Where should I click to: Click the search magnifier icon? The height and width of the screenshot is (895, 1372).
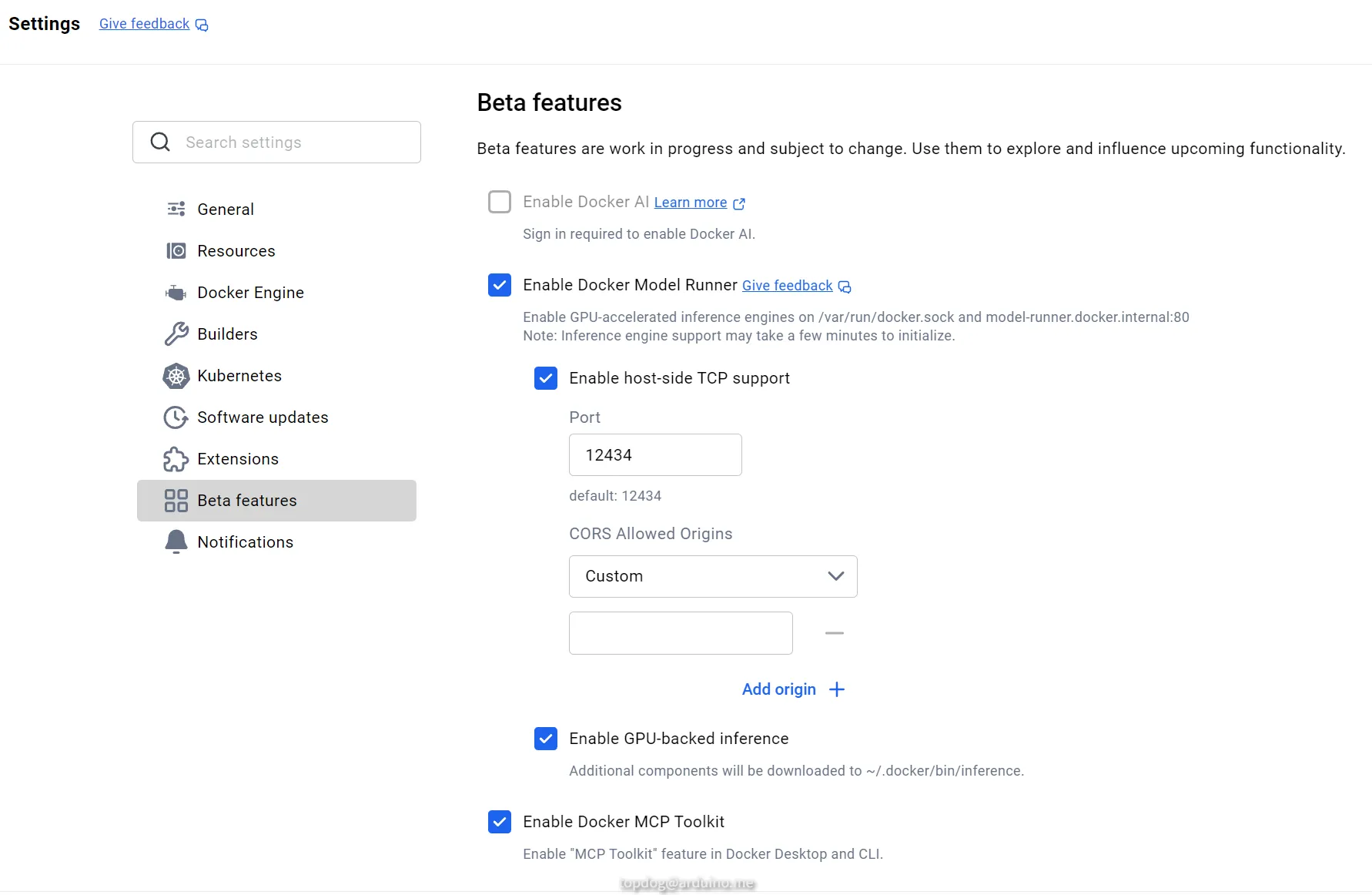click(160, 142)
